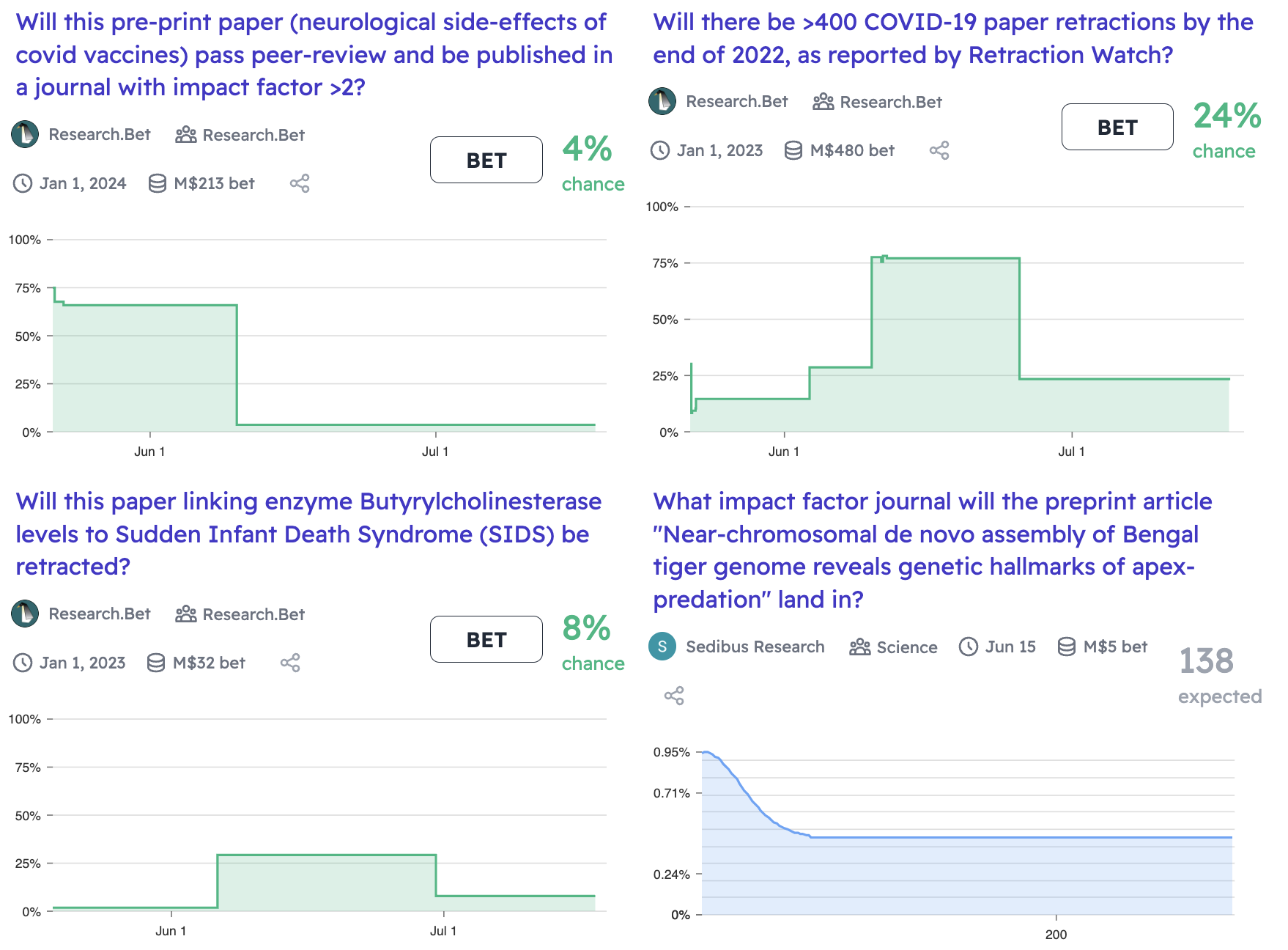Open Research.Bet avatar on SIDS market

tap(25, 614)
